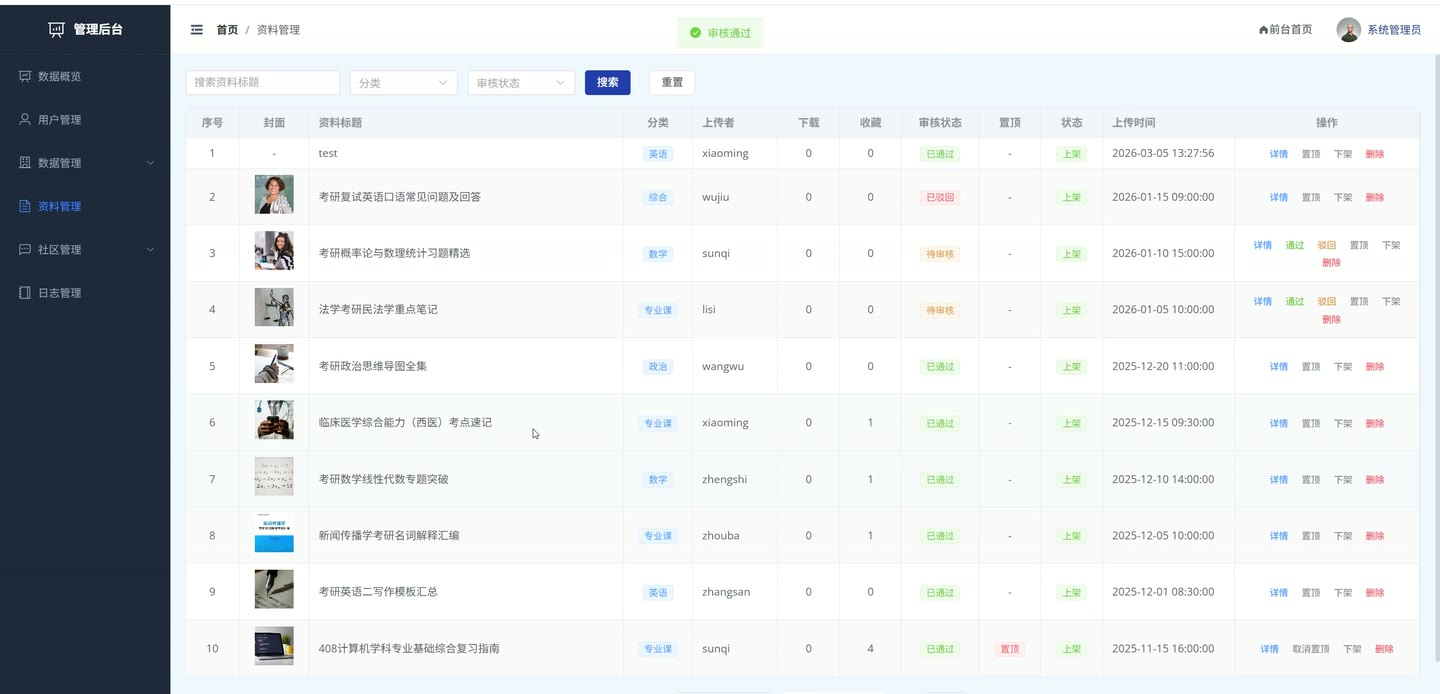Click the 政治 category tag
1440x694 pixels.
657,367
